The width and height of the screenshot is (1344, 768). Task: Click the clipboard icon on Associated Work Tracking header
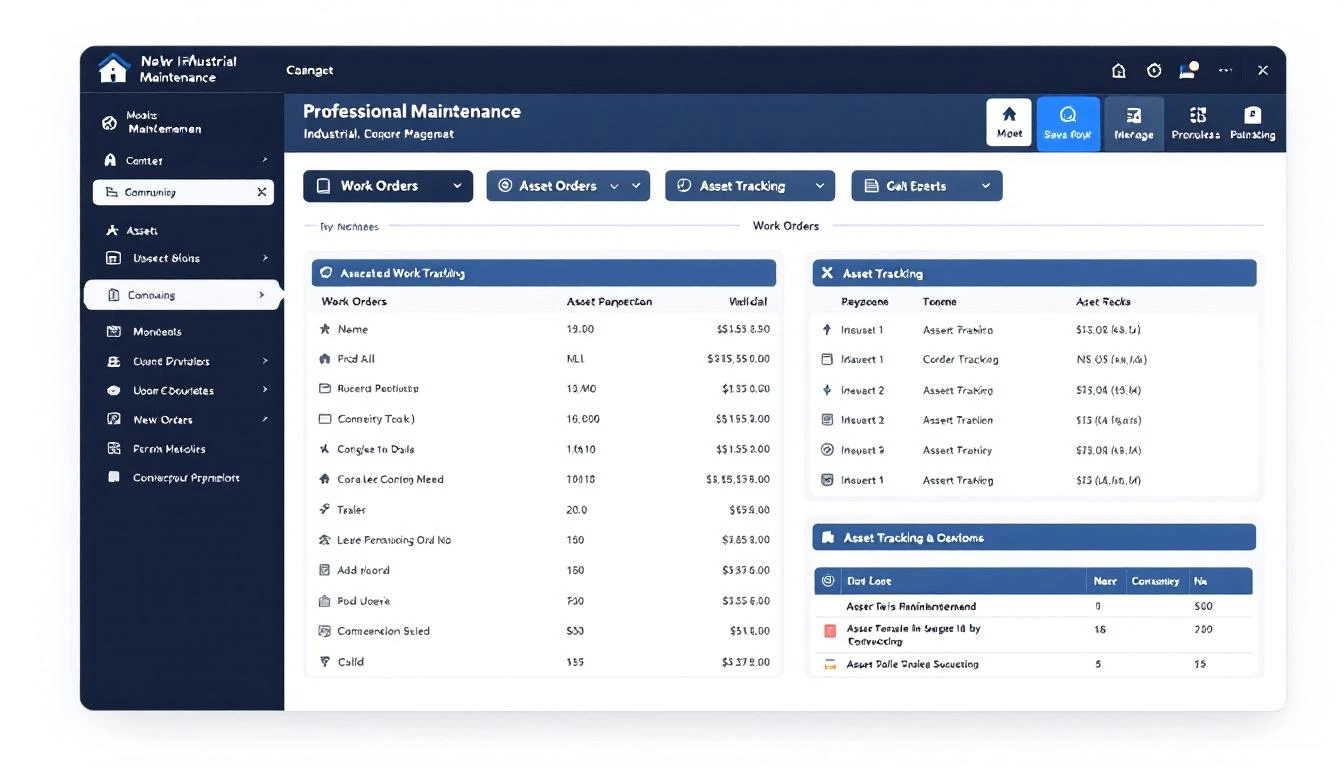click(325, 272)
